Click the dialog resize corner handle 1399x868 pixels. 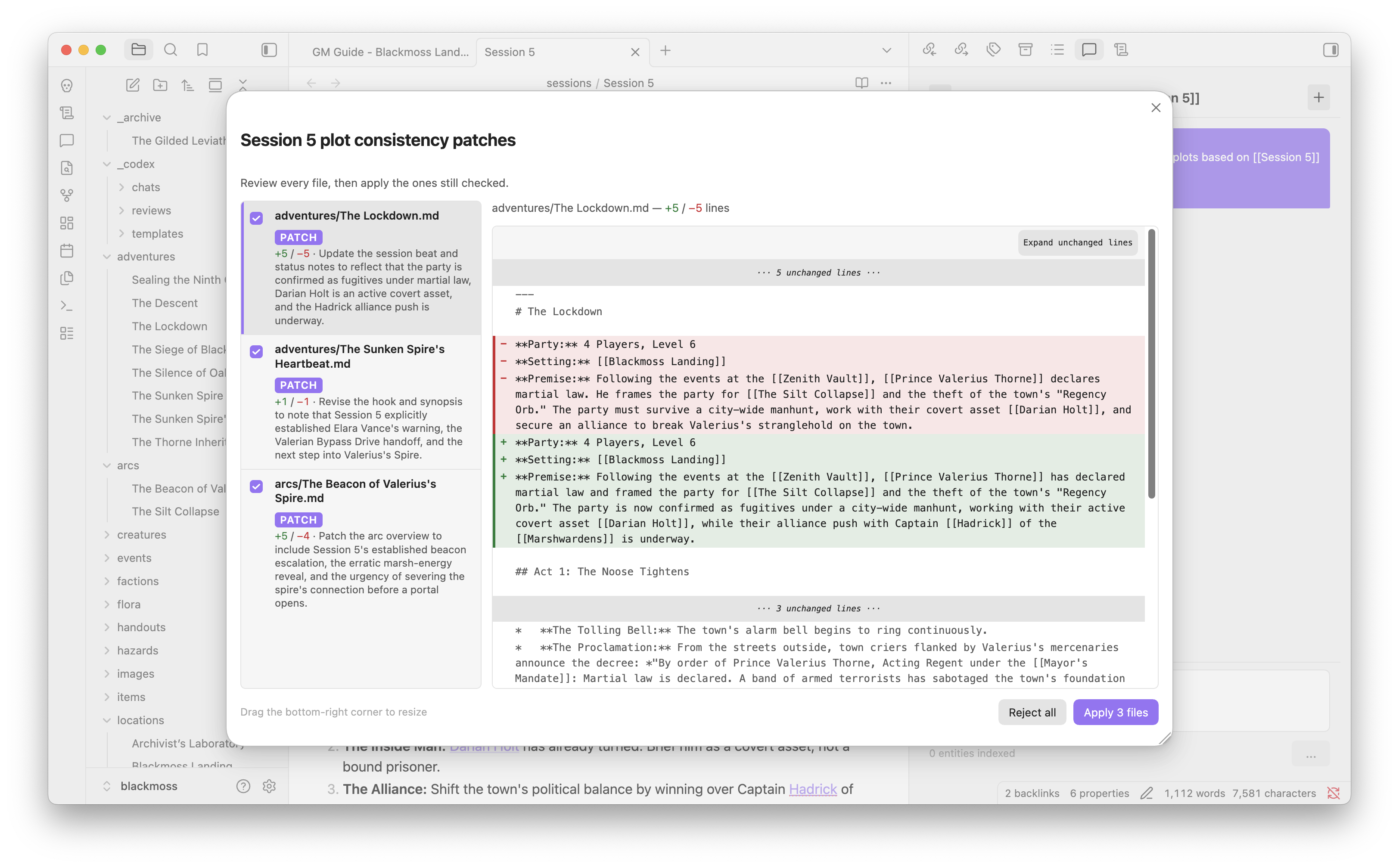pos(1164,738)
